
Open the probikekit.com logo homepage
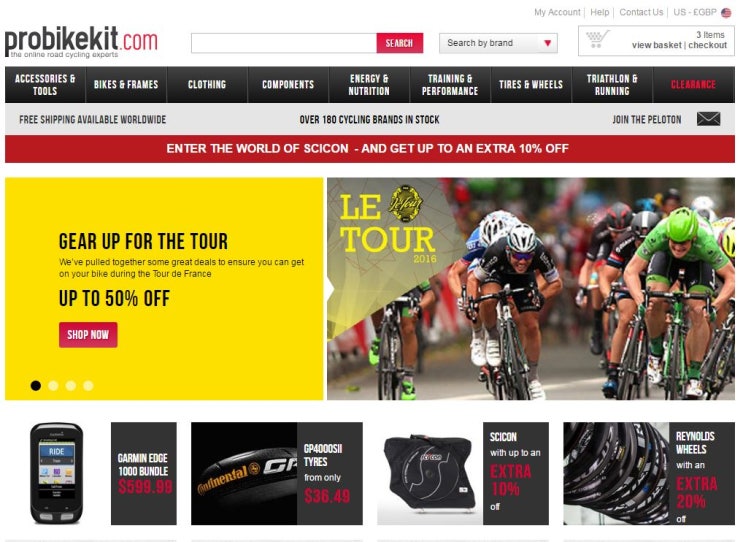tap(81, 42)
